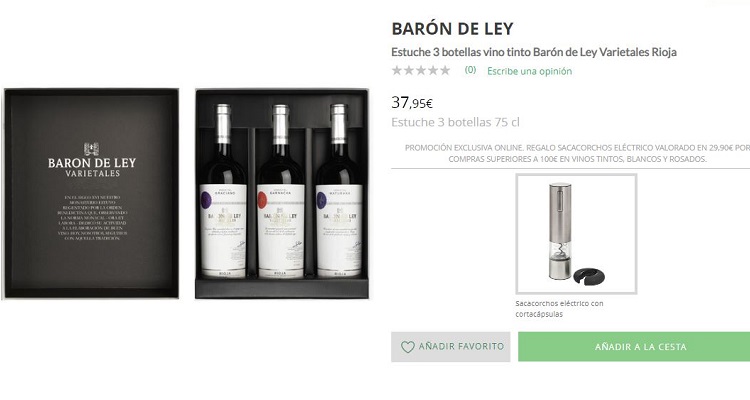Open the electric corkscrew gift thumbnail

tap(576, 234)
